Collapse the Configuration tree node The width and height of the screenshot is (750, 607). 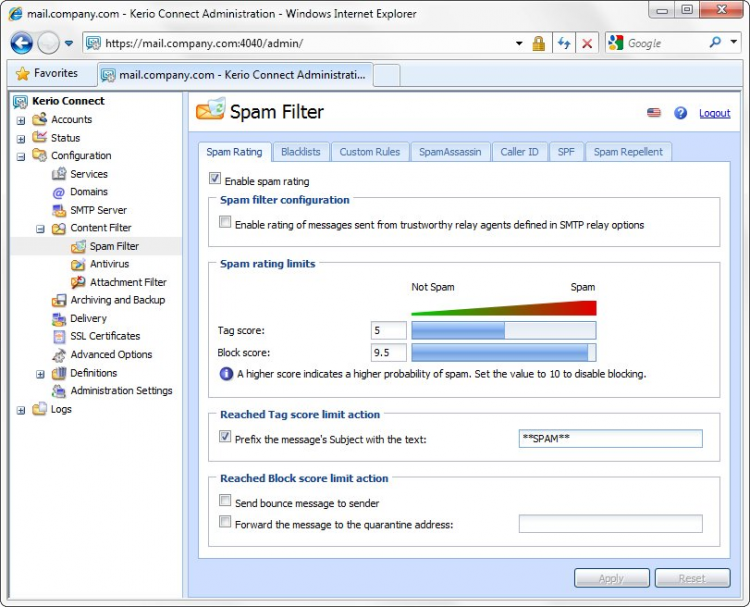click(21, 156)
